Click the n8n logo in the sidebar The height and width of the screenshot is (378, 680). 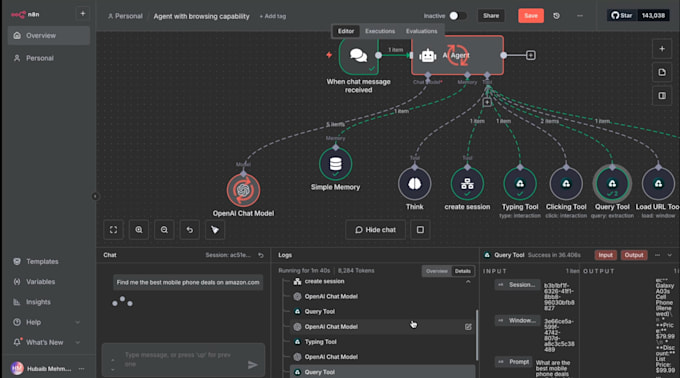pyautogui.click(x=25, y=14)
